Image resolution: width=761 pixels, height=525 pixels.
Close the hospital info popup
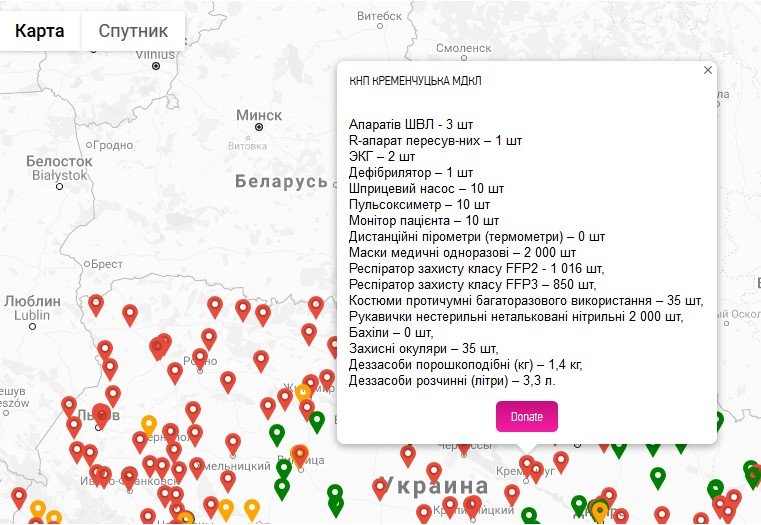[708, 70]
